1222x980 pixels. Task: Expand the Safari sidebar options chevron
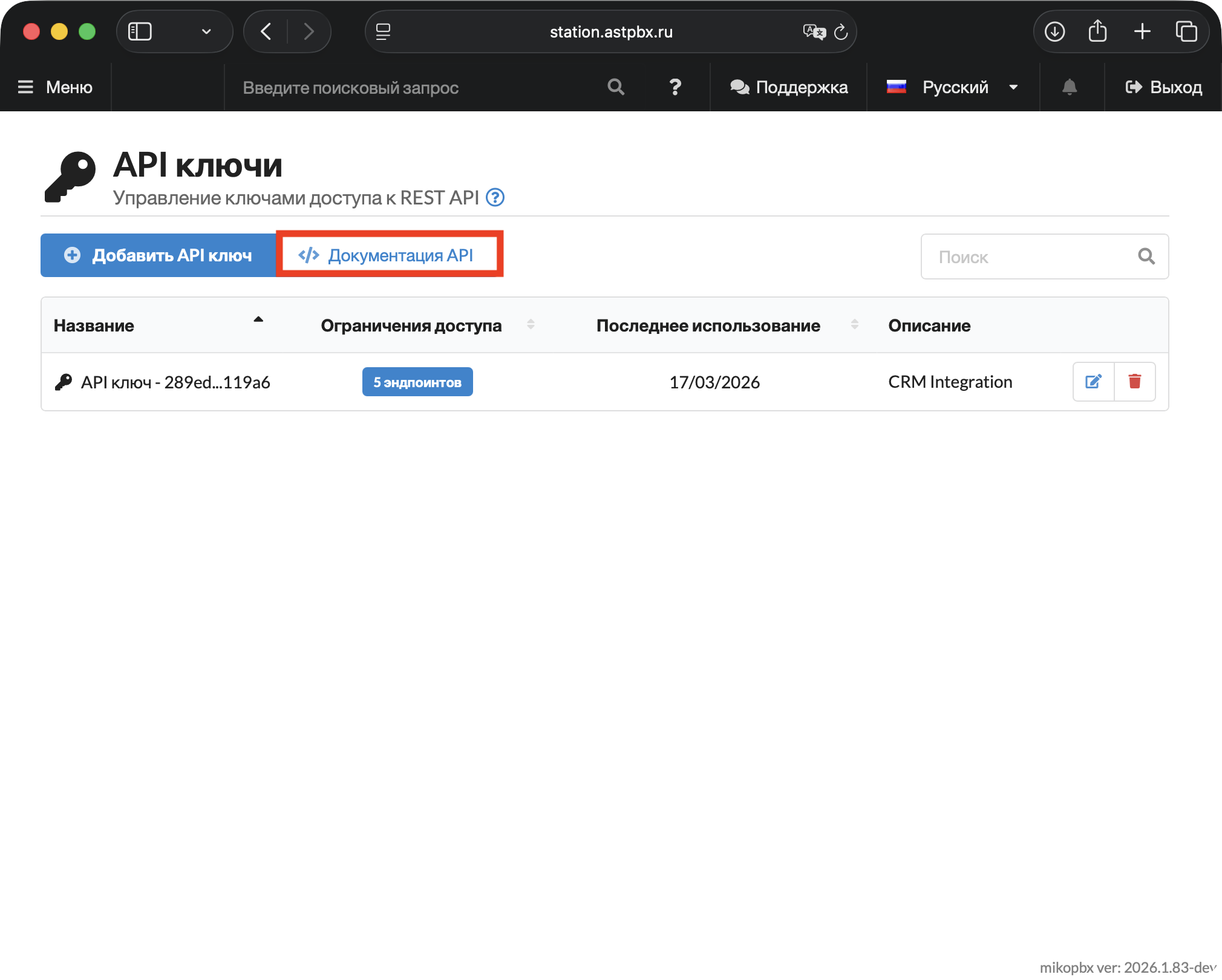(206, 31)
